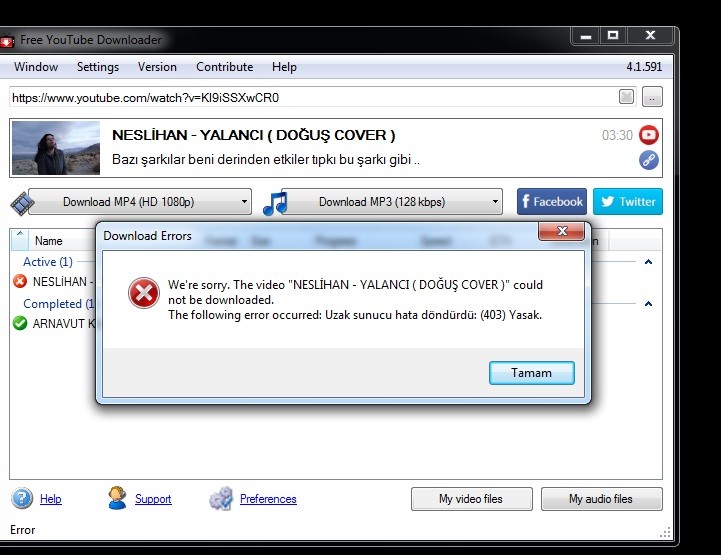Click the film strip video icon
The image size is (721, 555).
21,203
